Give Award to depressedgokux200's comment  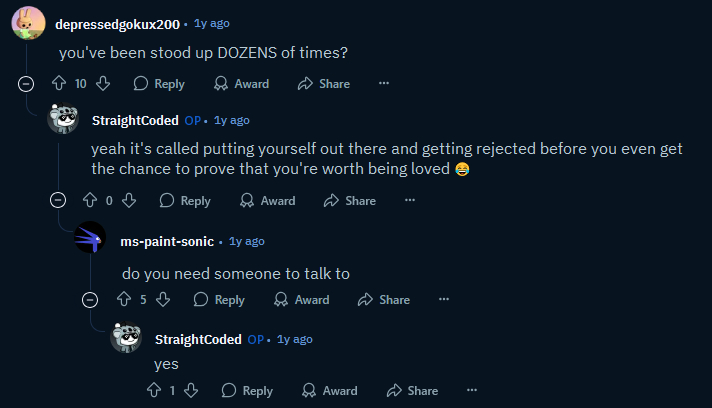pos(242,84)
